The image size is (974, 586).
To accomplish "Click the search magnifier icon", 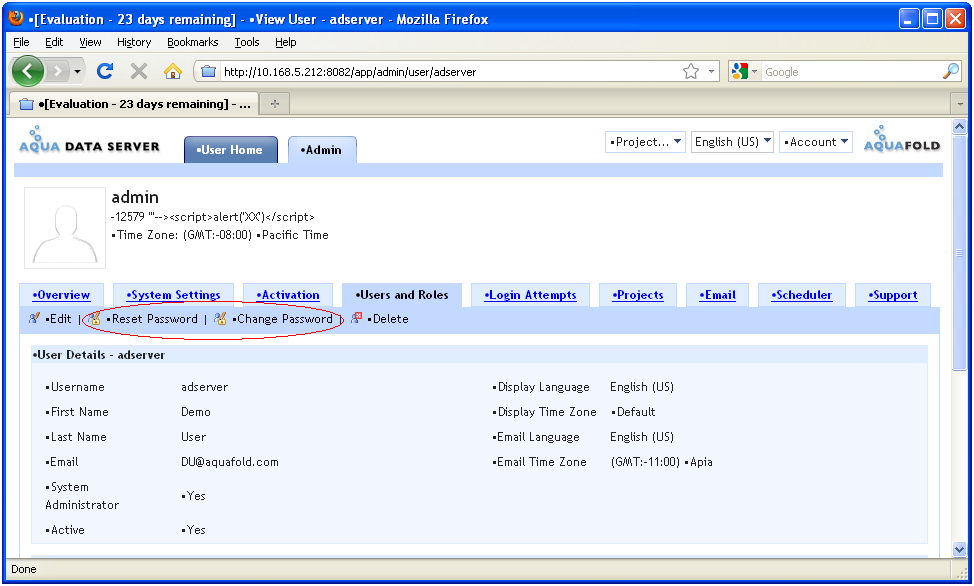I will coord(950,71).
